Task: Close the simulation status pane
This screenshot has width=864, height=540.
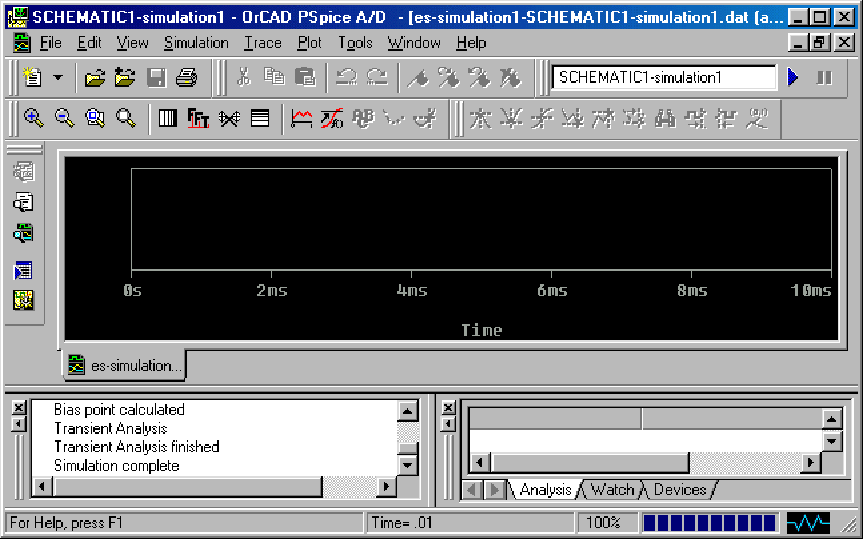Action: 449,407
